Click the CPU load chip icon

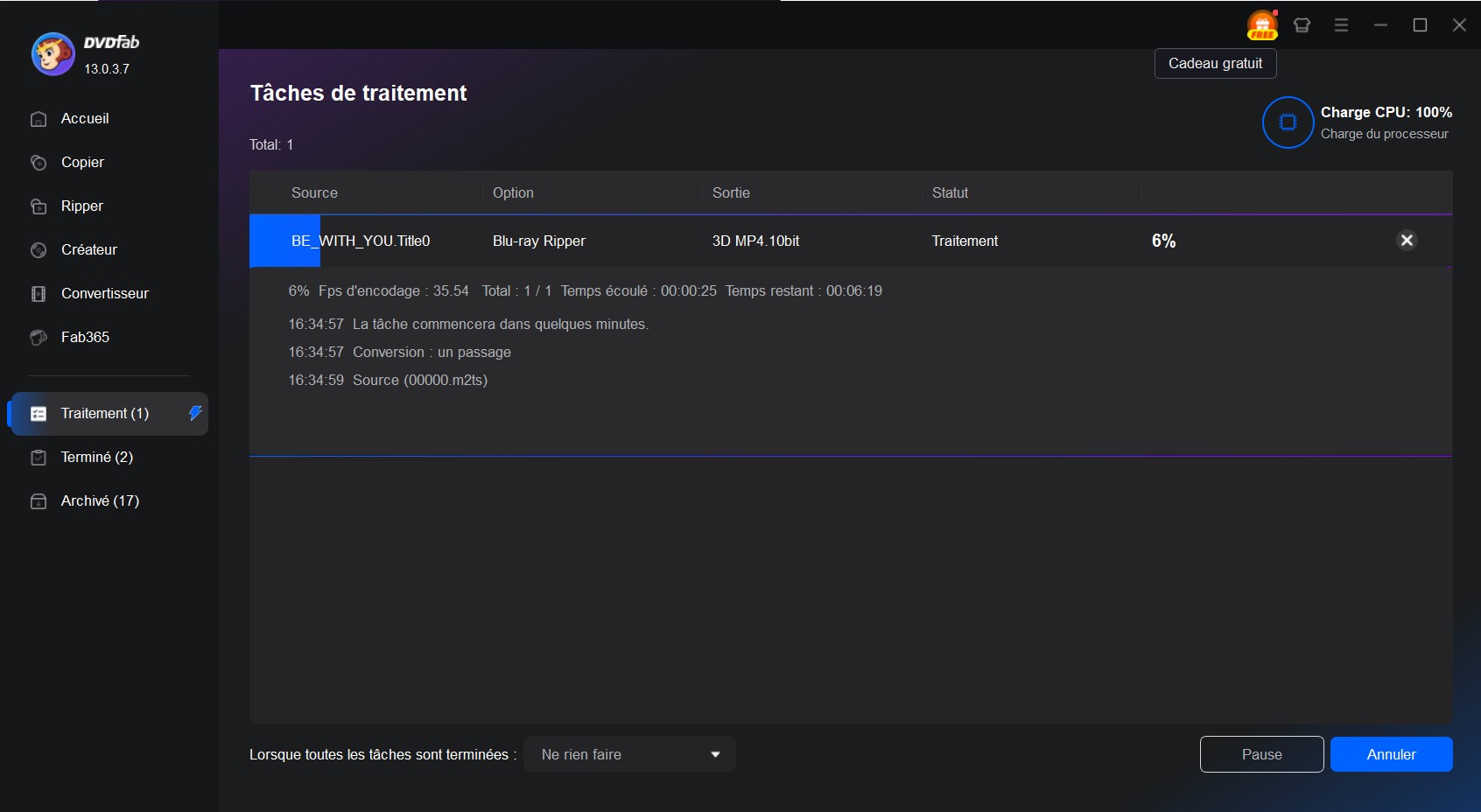coord(1288,122)
